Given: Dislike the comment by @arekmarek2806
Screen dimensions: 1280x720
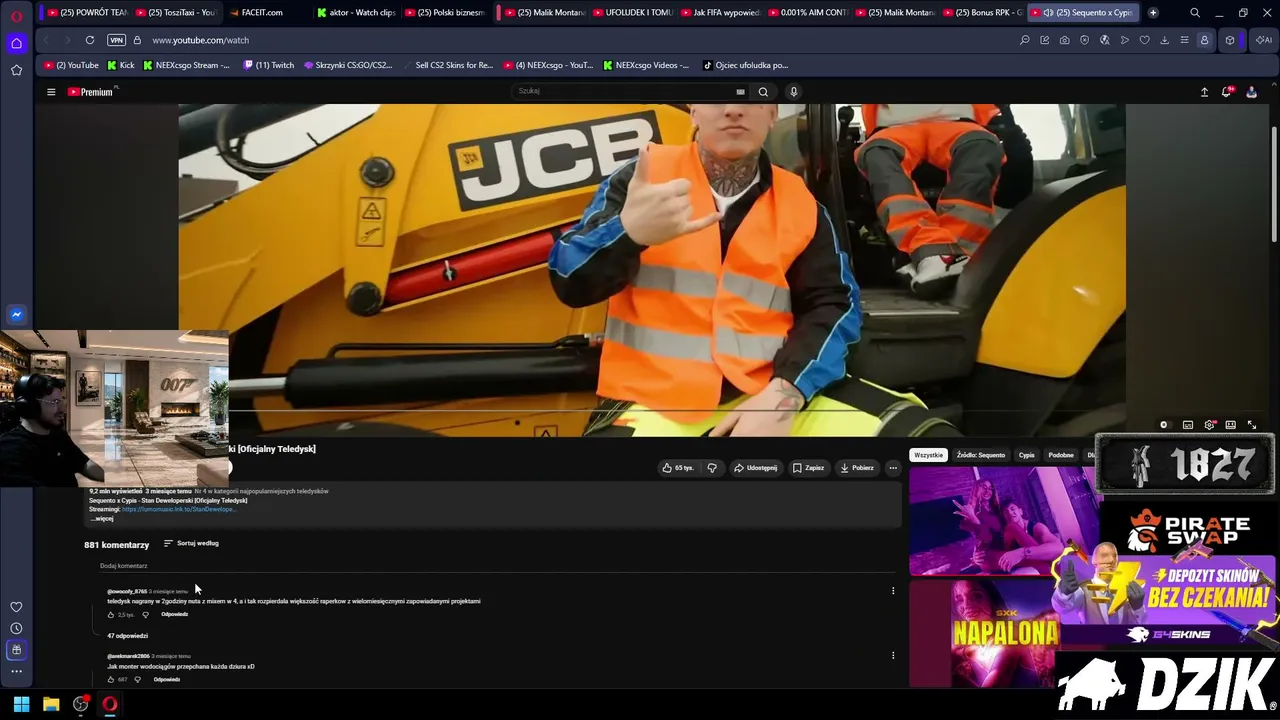Looking at the screenshot, I should [138, 680].
